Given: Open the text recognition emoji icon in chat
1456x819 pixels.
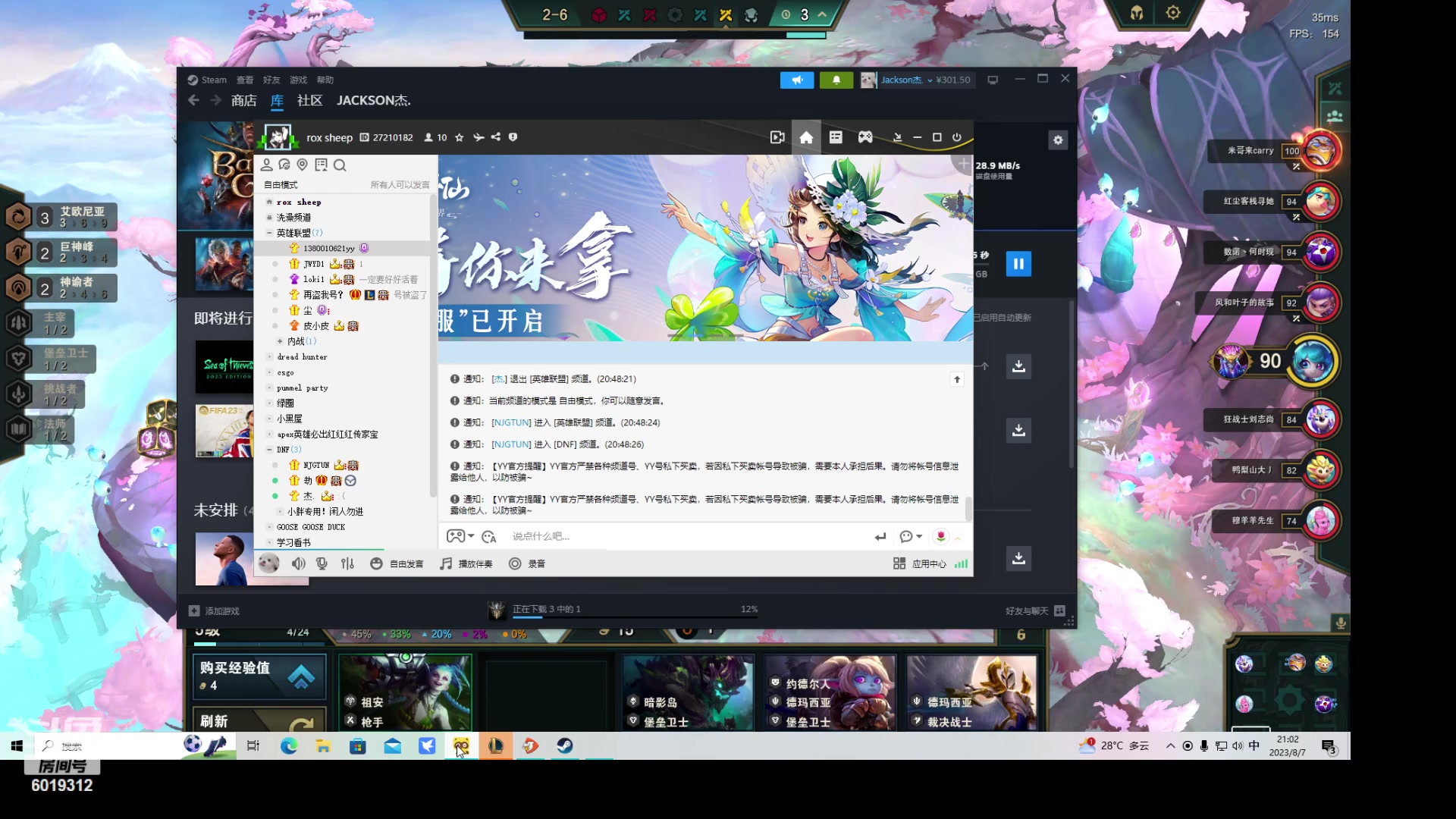Looking at the screenshot, I should click(x=489, y=537).
